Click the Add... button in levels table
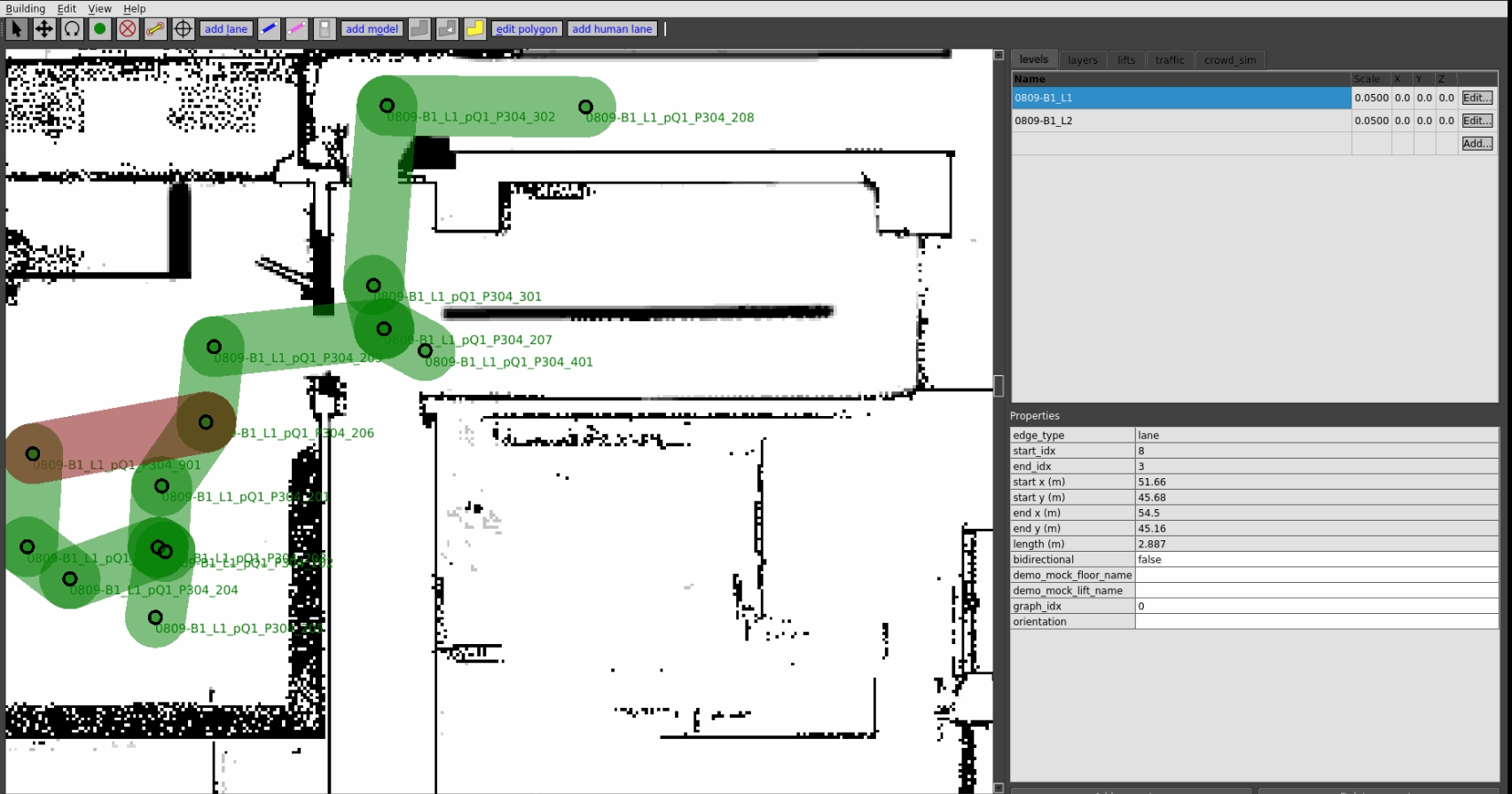 tap(1477, 144)
